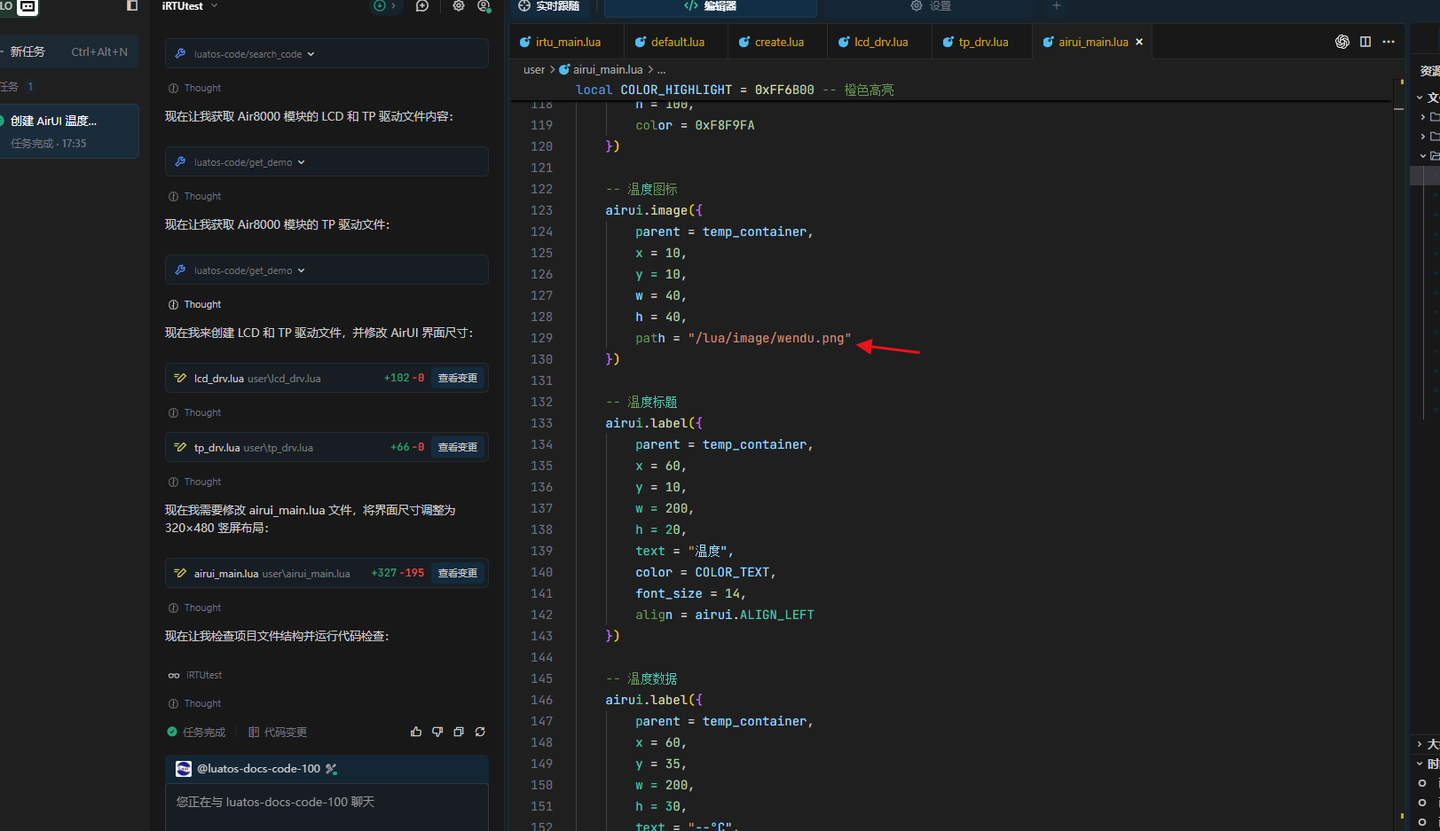1440x831 pixels.
Task: Open editor more actions ellipsis
Action: (x=1388, y=42)
